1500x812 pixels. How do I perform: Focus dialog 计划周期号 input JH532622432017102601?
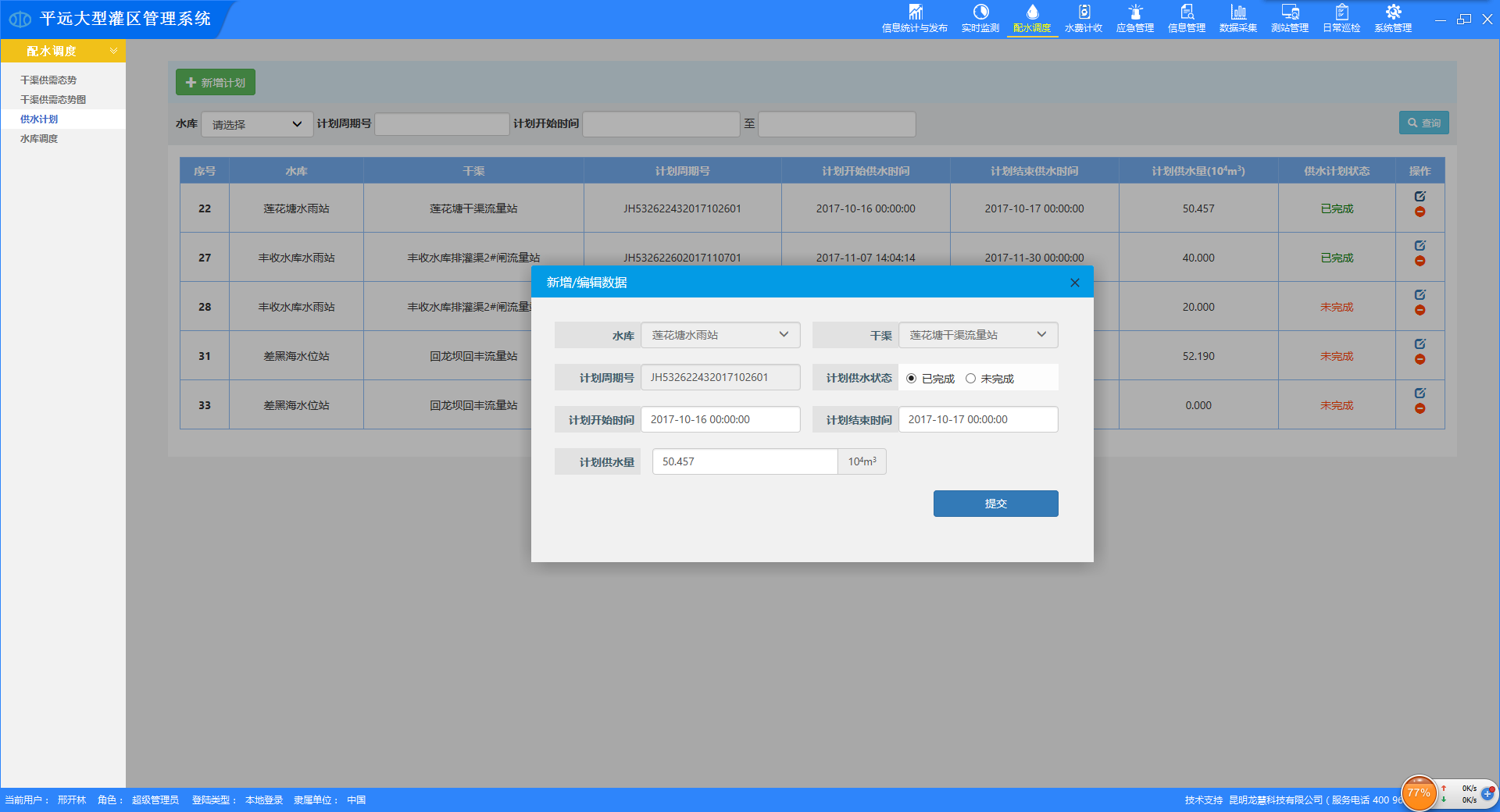[x=720, y=377]
